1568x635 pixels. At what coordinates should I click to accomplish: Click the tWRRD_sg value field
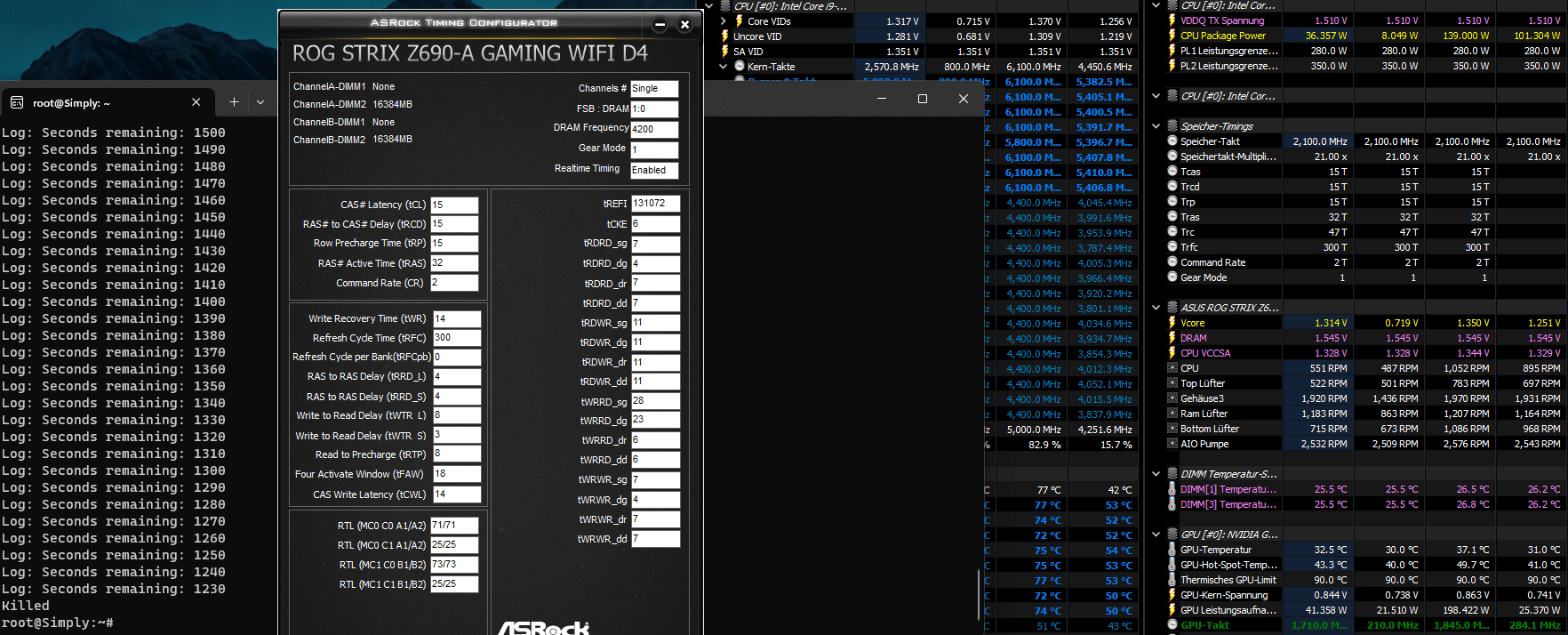[x=655, y=401]
